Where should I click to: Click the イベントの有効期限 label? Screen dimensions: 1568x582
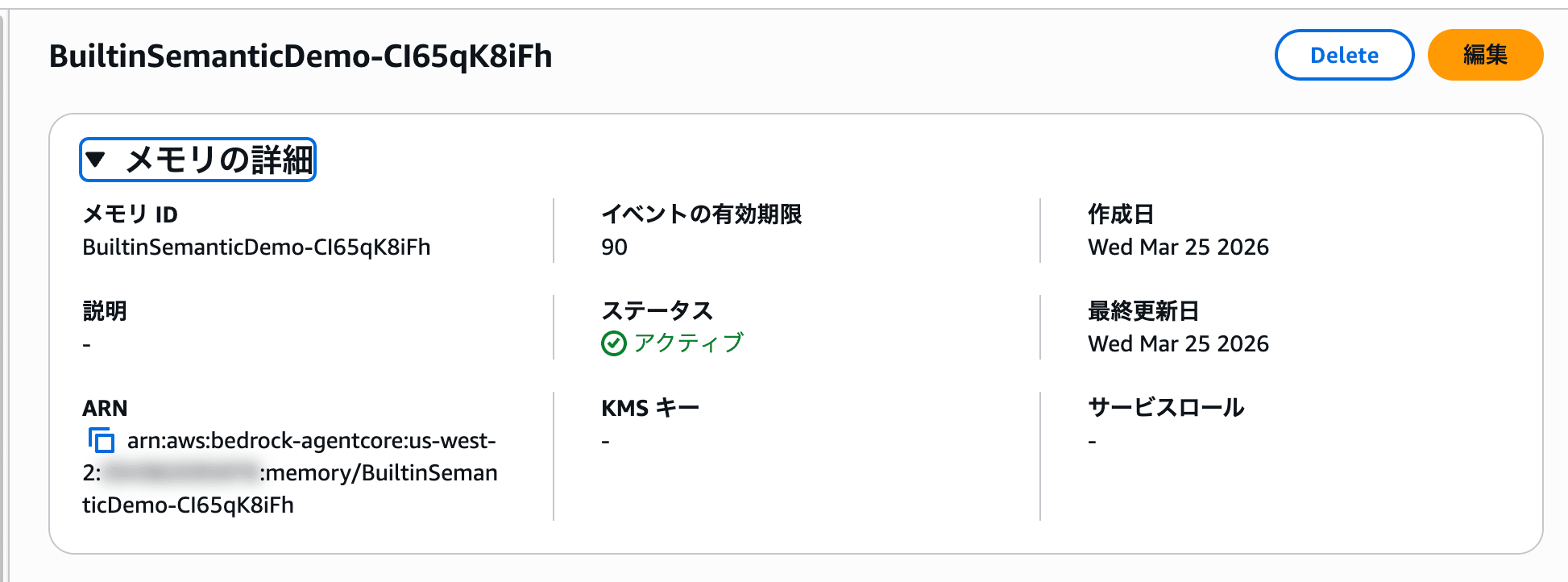701,214
